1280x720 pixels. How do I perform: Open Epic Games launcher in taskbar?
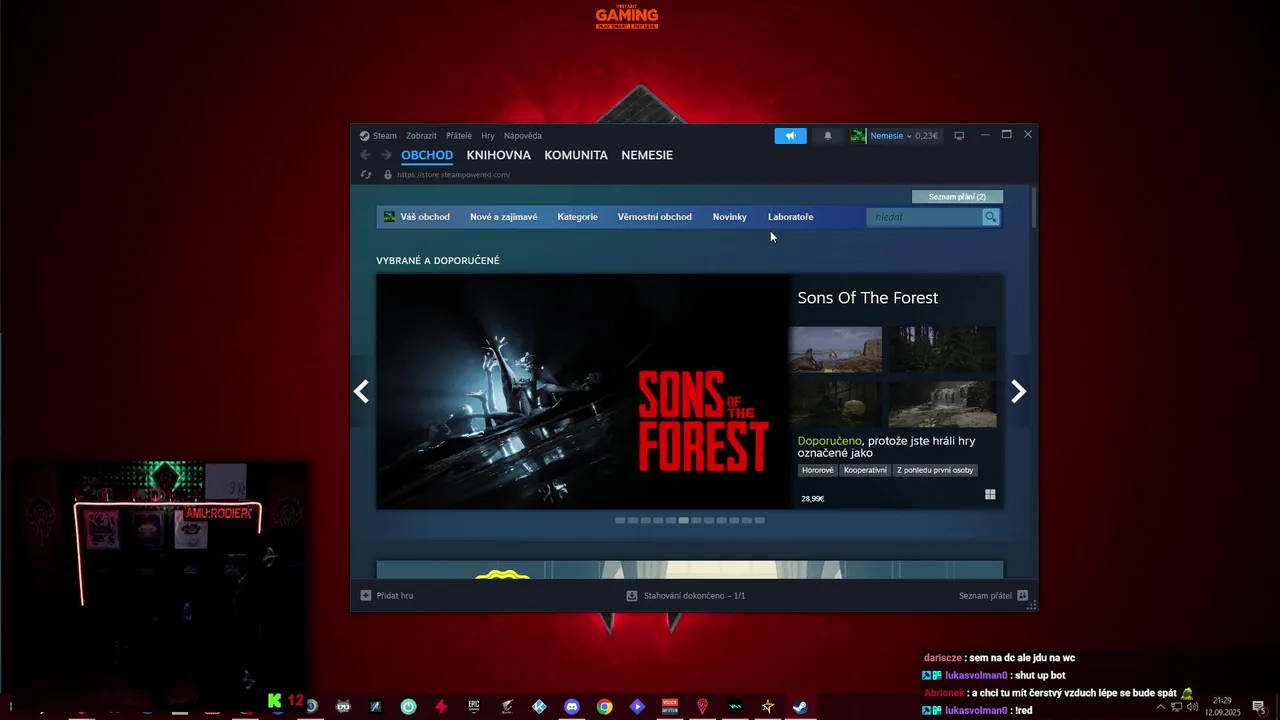pos(474,706)
